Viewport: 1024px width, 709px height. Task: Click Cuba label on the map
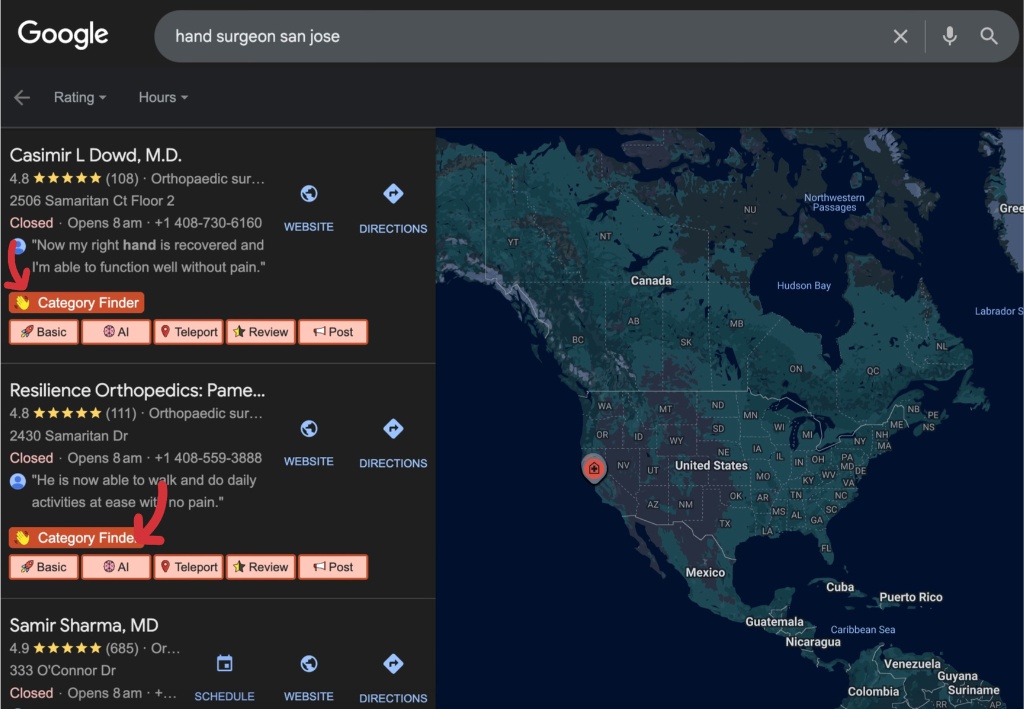[x=840, y=587]
